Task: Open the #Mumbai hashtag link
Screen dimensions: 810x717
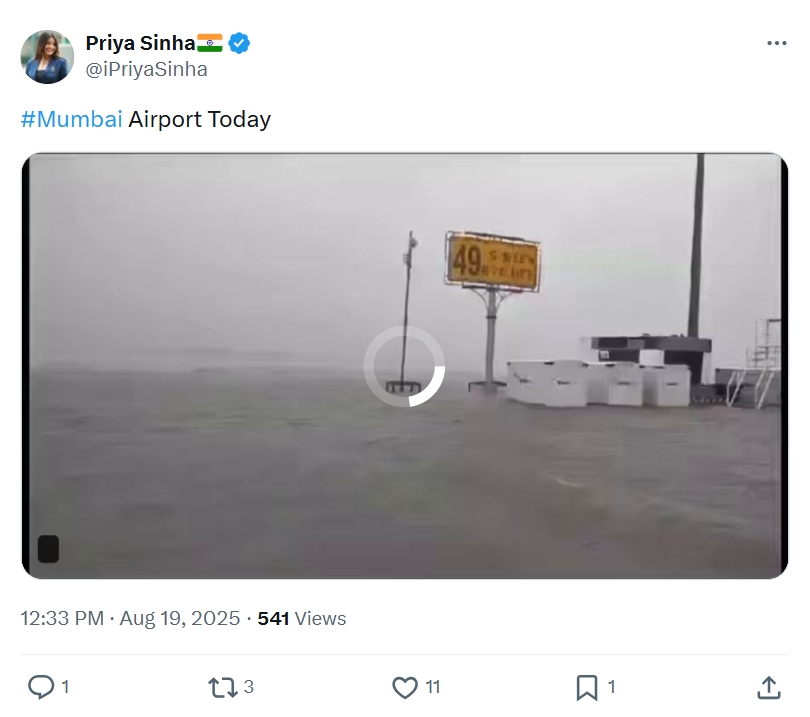Action: [72, 119]
